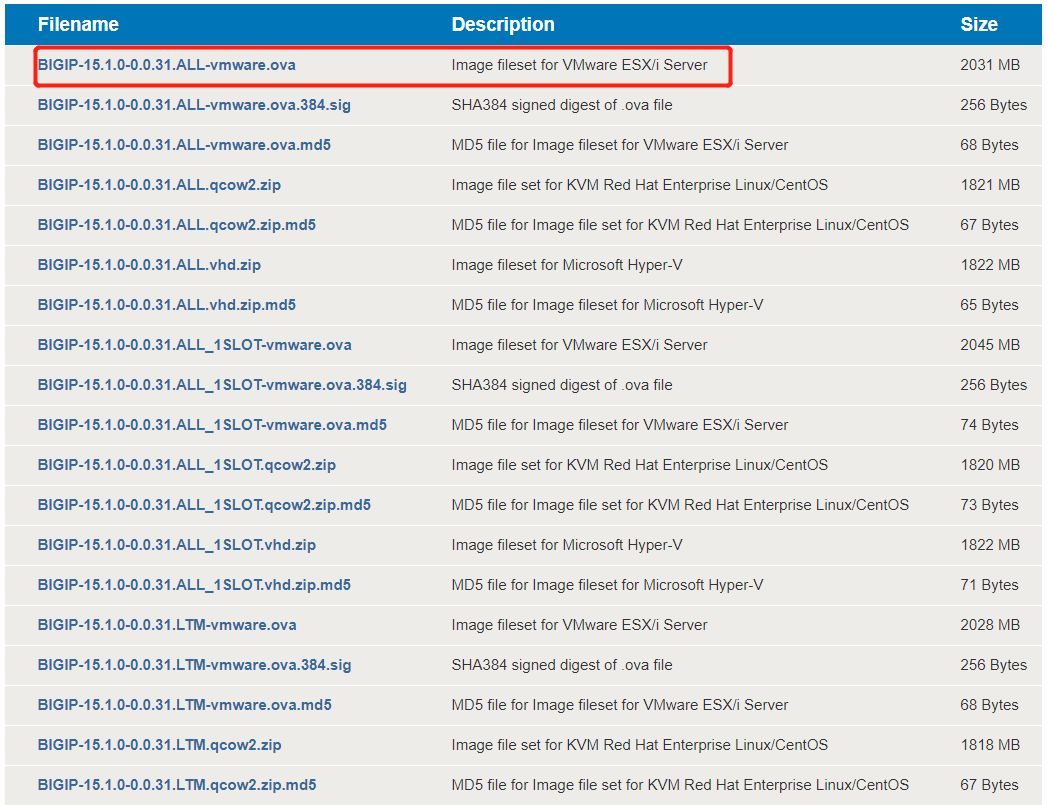Image resolution: width=1047 pixels, height=805 pixels.
Task: Open ALL_1SLOT.qcow2.zip.md5 link
Action: click(x=204, y=505)
